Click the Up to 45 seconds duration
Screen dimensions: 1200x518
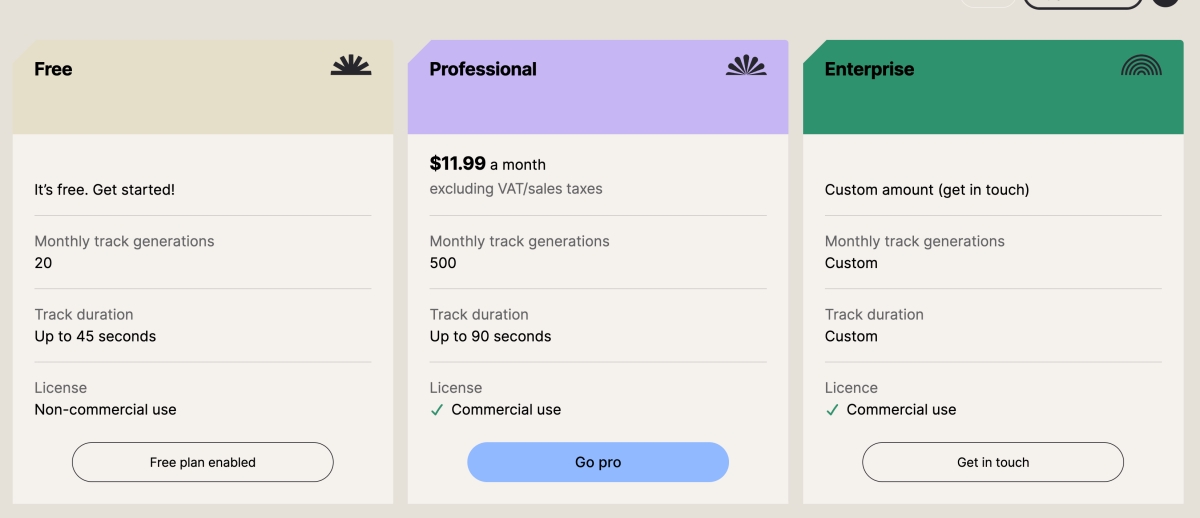click(95, 336)
